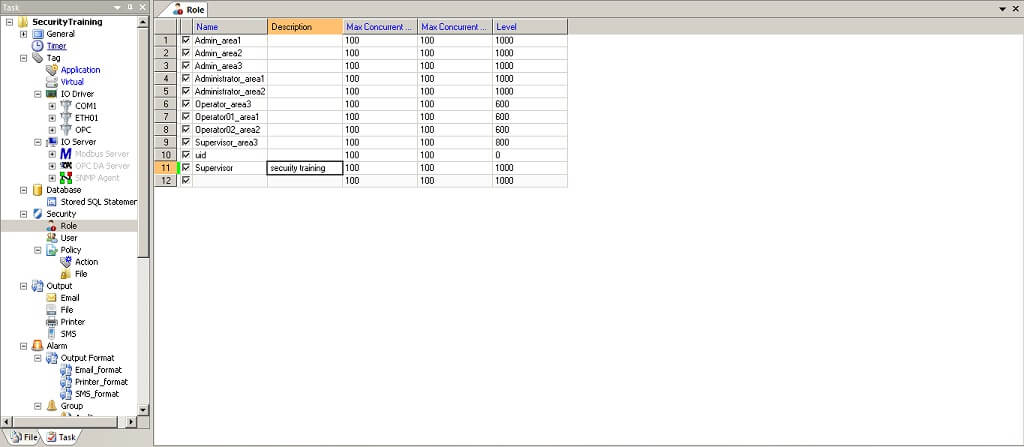
Task: Click the Stored SQL Statement icon
Action: click(52, 202)
